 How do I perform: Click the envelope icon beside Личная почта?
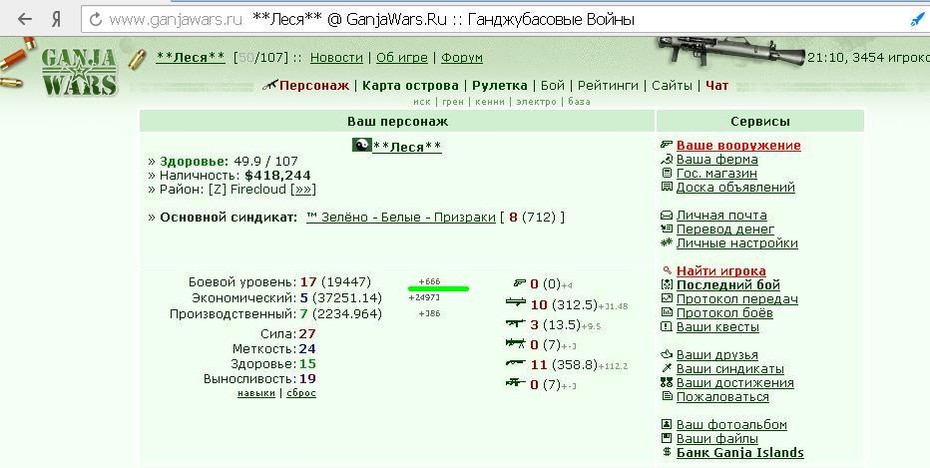point(666,215)
